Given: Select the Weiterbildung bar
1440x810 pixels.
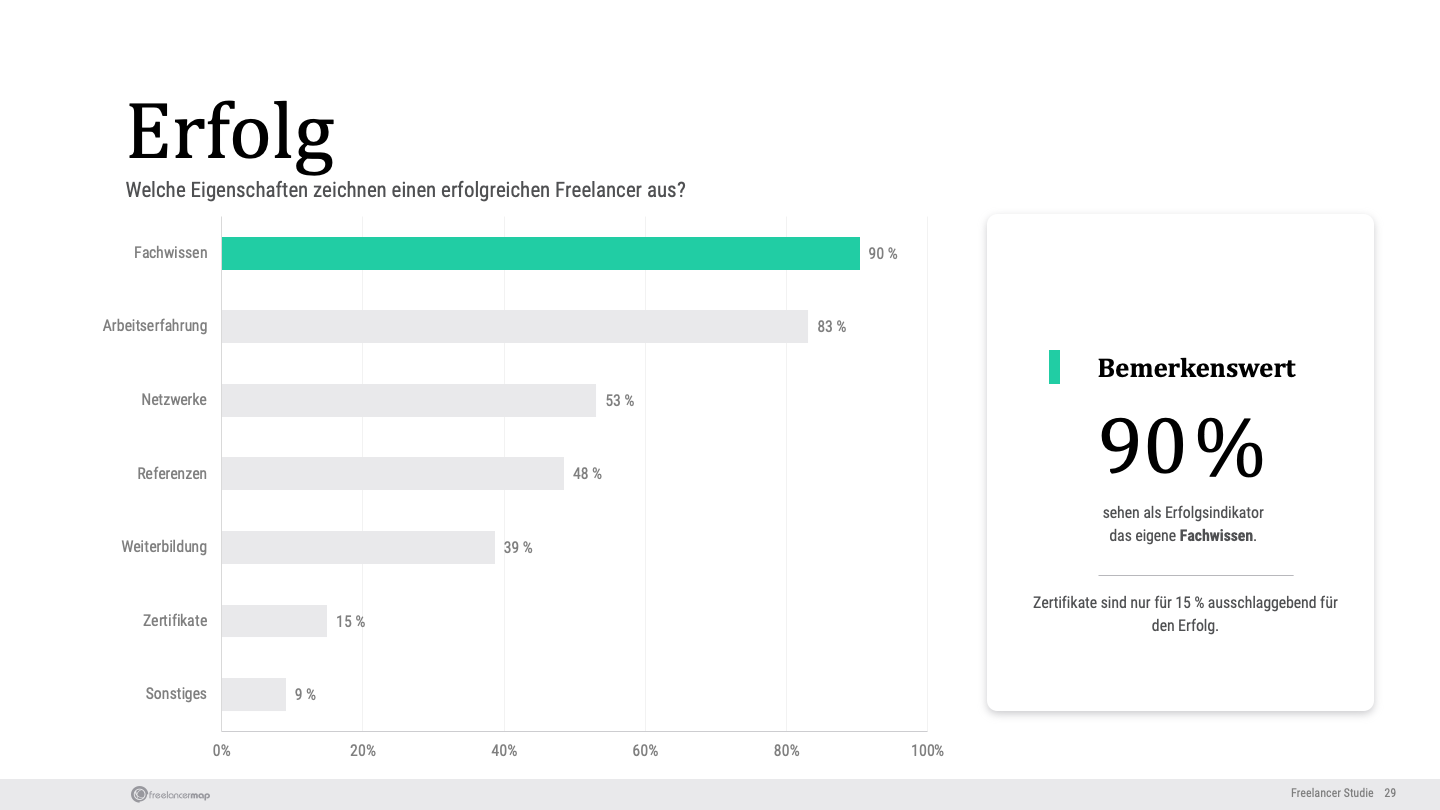Looking at the screenshot, I should click(x=358, y=547).
